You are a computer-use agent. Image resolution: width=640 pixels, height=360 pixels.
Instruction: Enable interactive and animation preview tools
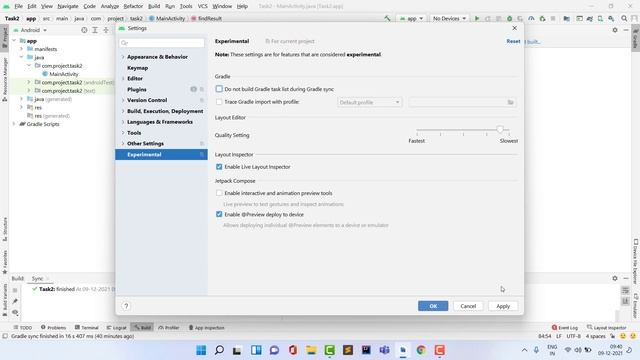[219, 193]
